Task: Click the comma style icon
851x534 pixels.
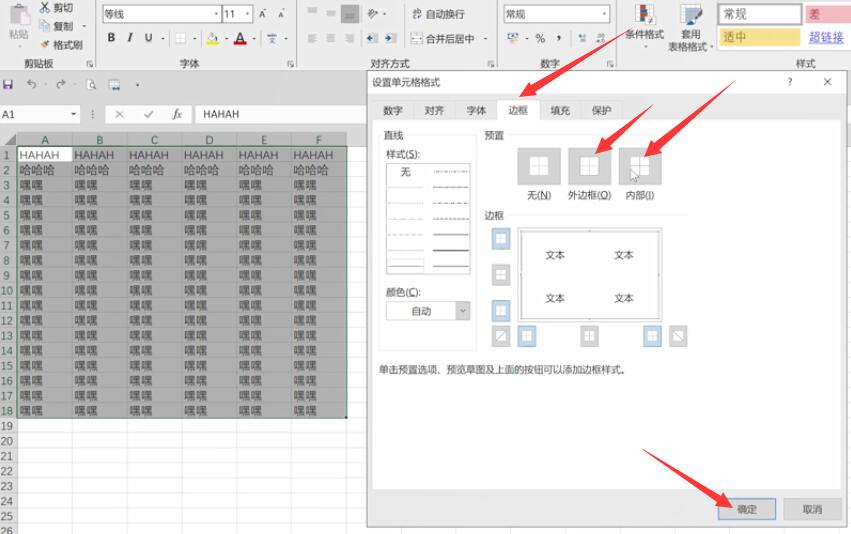Action: coord(558,38)
